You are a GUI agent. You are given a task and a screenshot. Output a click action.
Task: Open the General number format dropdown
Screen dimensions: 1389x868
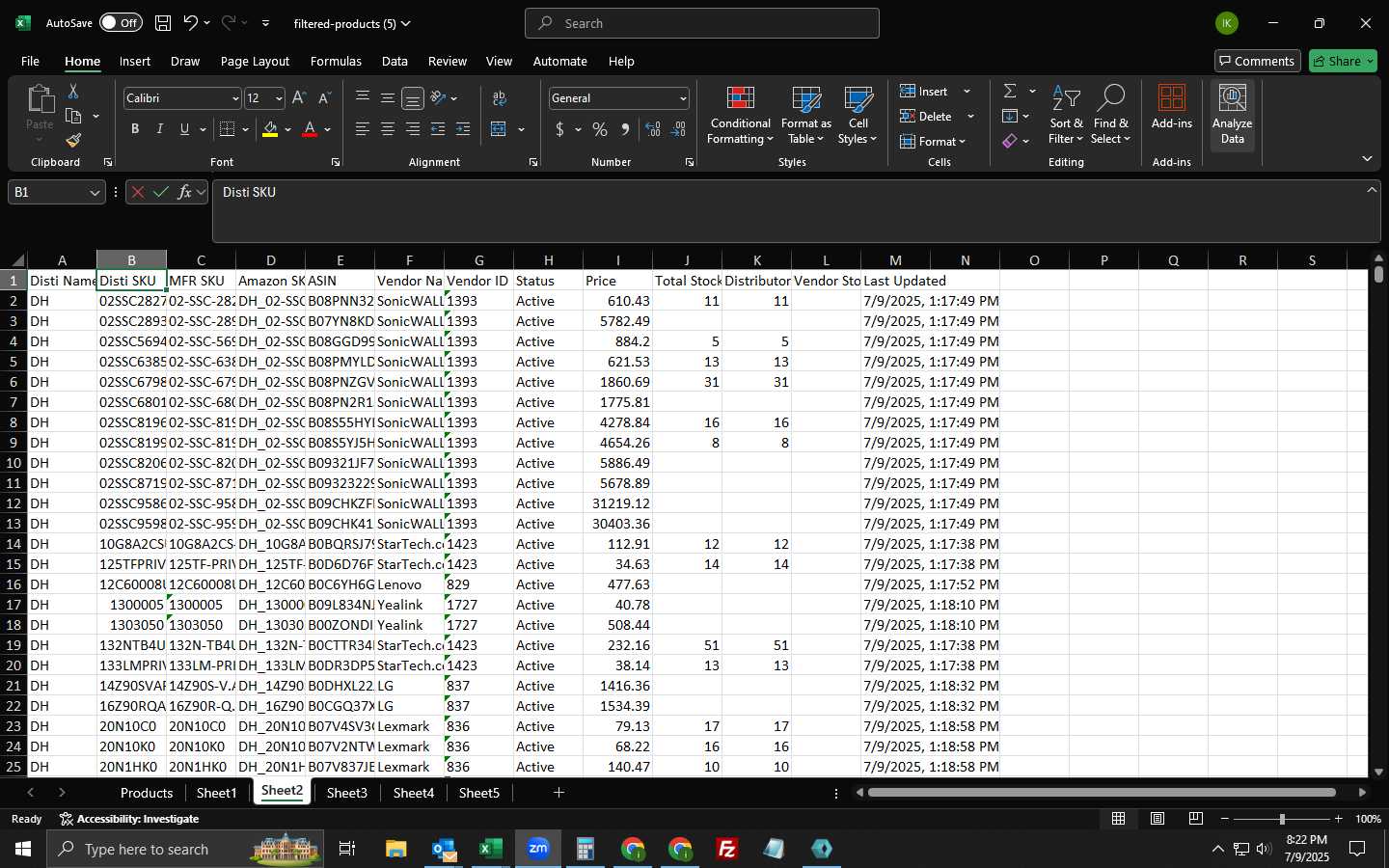tap(683, 98)
